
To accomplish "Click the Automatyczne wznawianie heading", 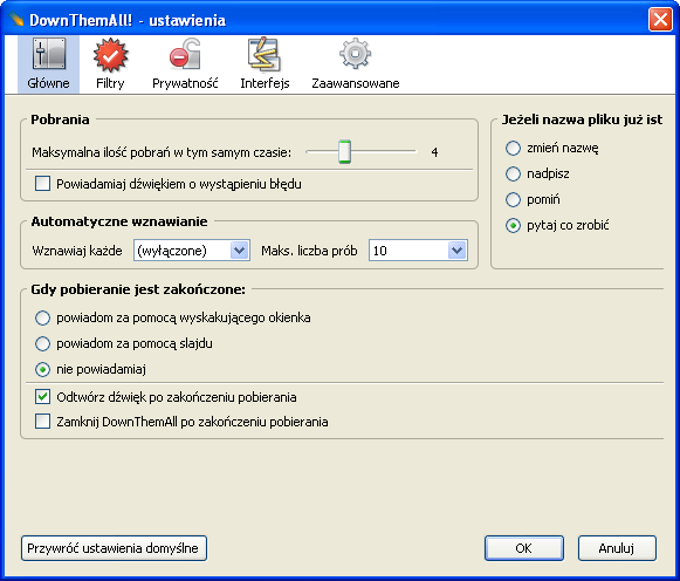I will [119, 222].
